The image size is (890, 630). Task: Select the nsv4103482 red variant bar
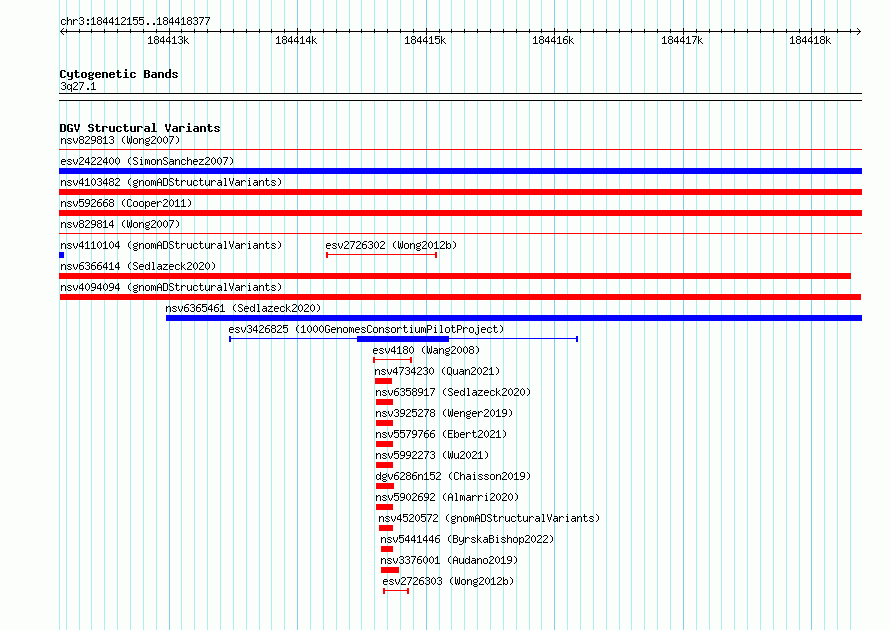tap(460, 192)
